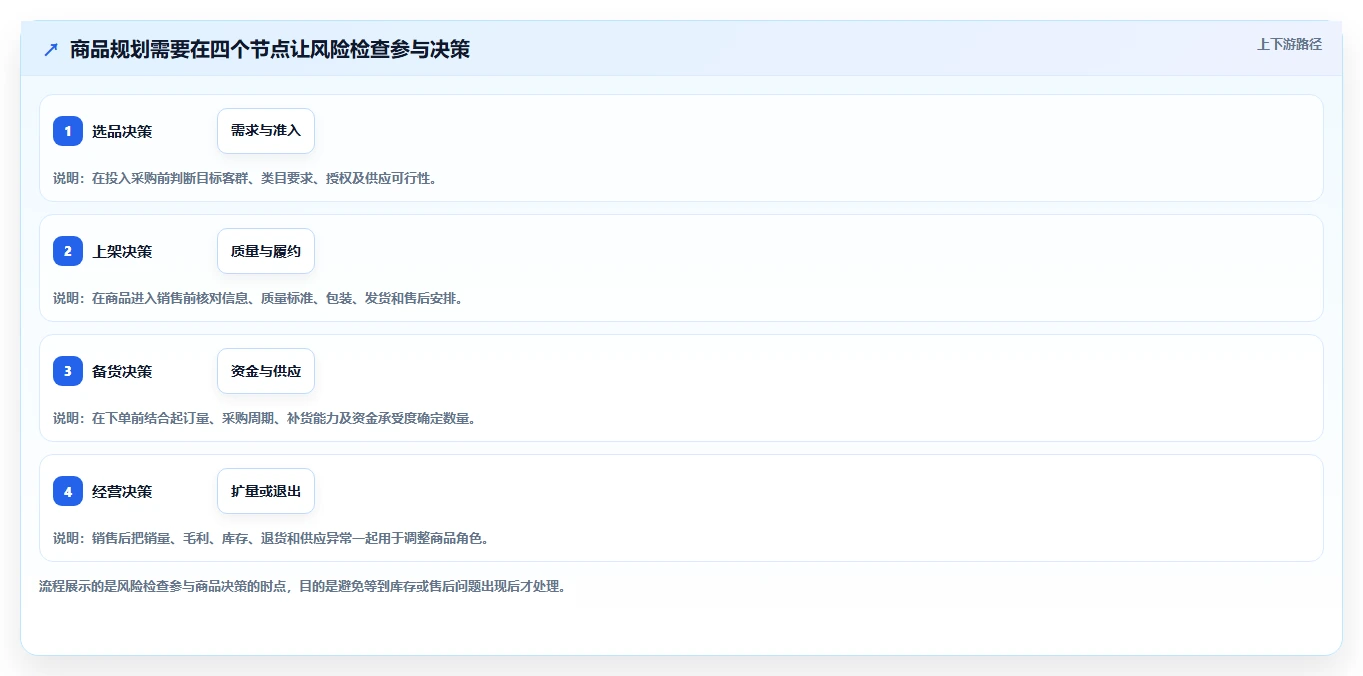Select the 需求与准入 tag
Image resolution: width=1363 pixels, height=676 pixels.
pyautogui.click(x=266, y=131)
